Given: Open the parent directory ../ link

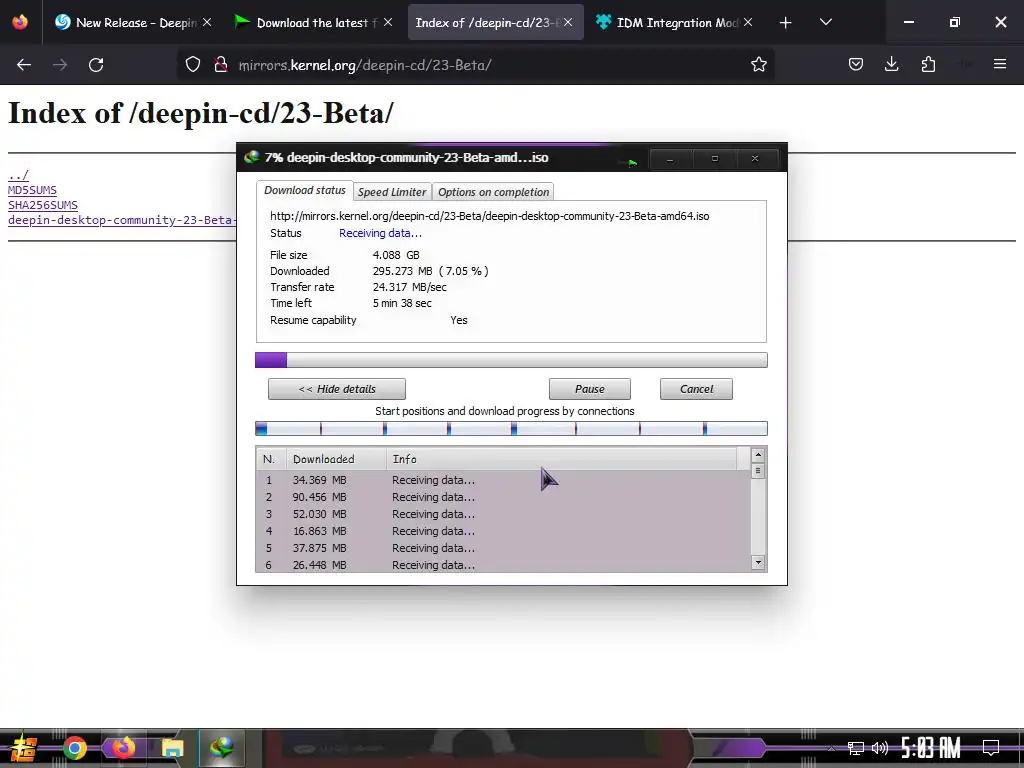Looking at the screenshot, I should click(x=18, y=175).
